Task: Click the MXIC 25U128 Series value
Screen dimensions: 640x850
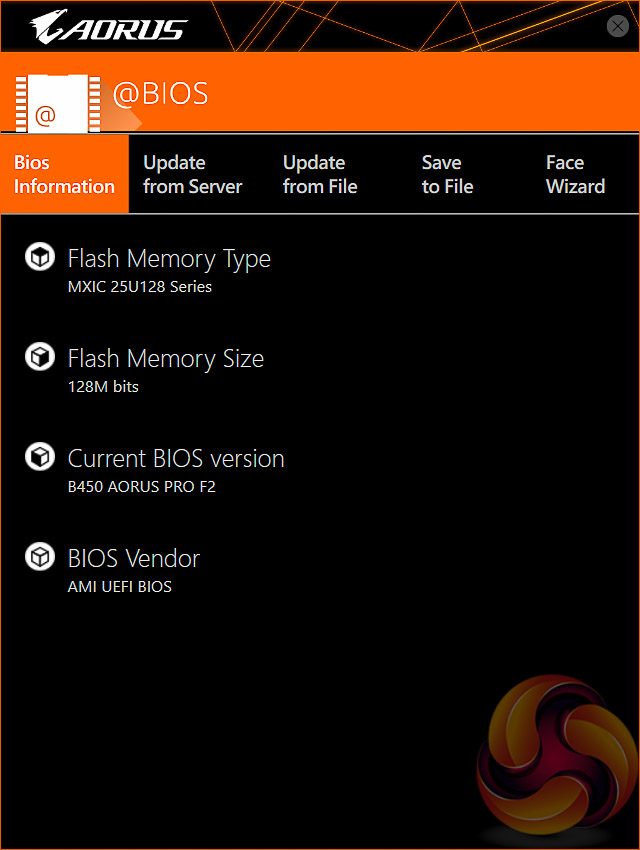Action: [140, 287]
